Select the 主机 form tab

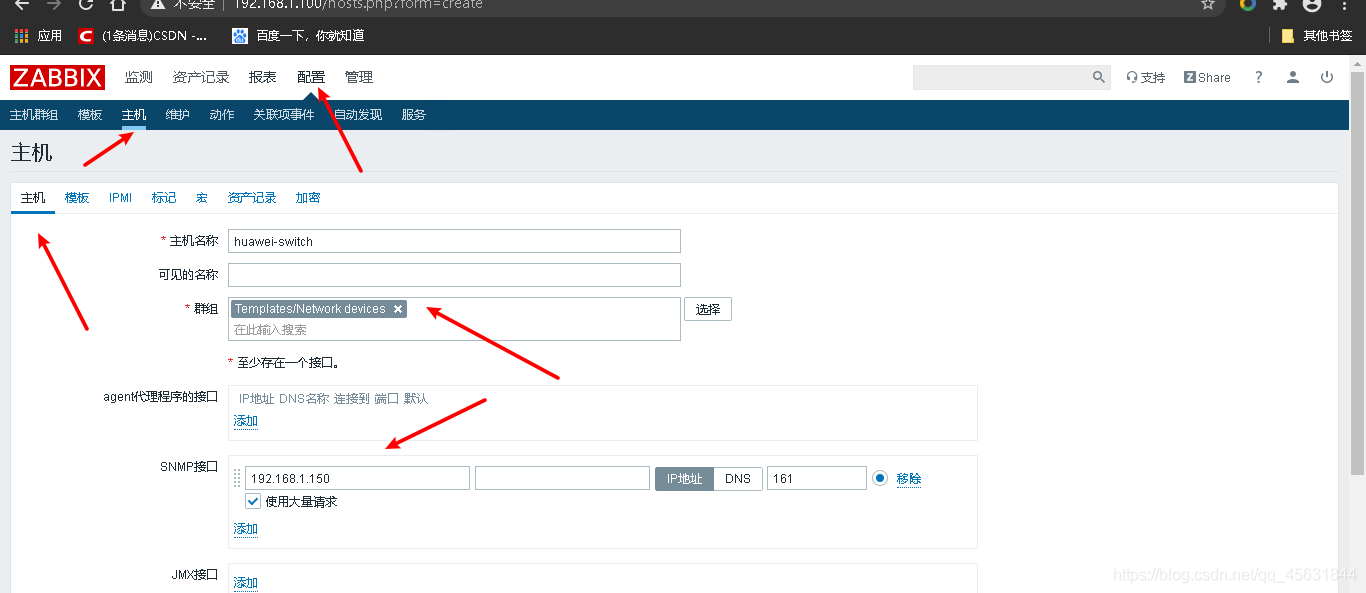[x=33, y=198]
